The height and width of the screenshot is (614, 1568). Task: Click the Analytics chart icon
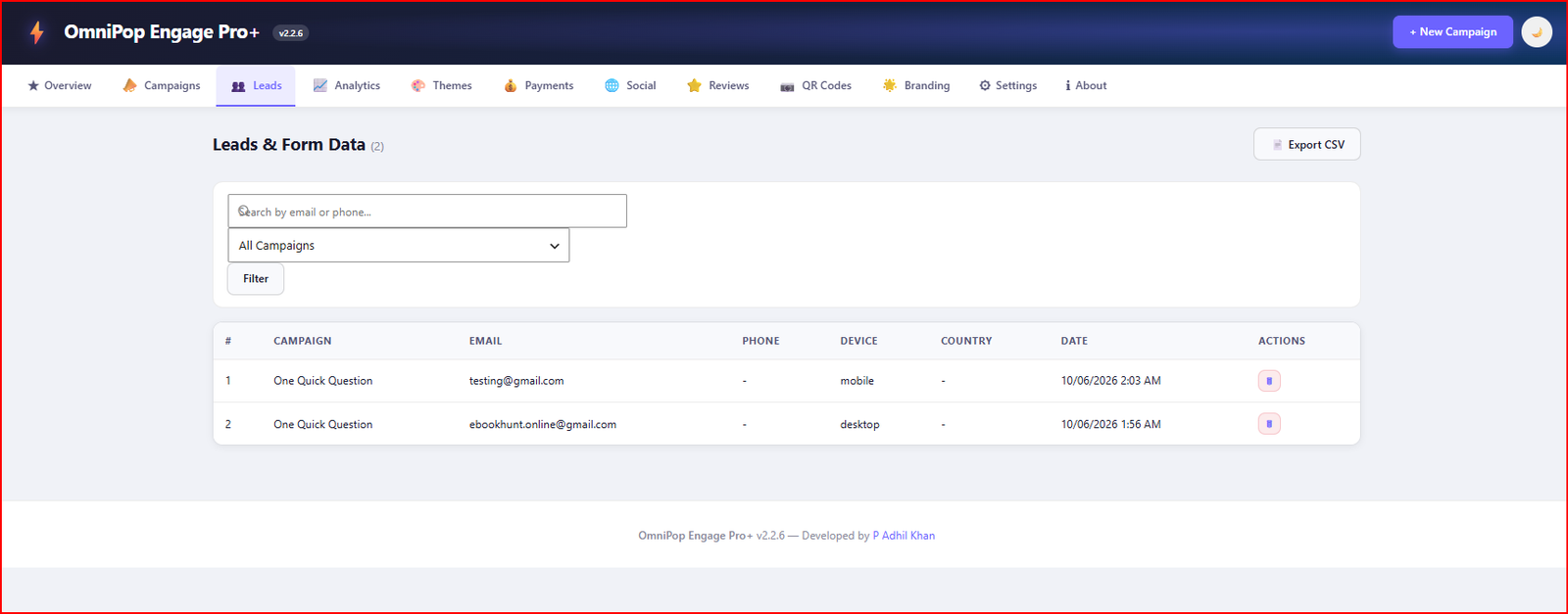[319, 85]
